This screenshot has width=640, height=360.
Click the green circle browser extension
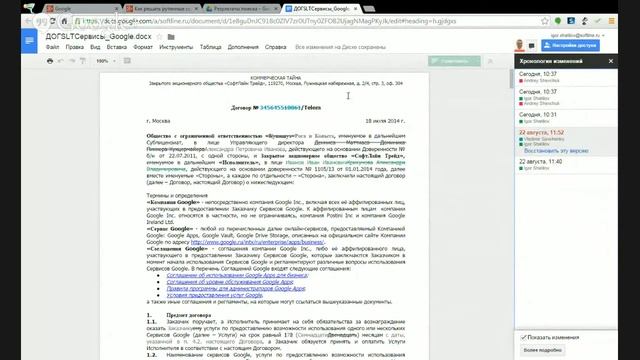click(558, 21)
